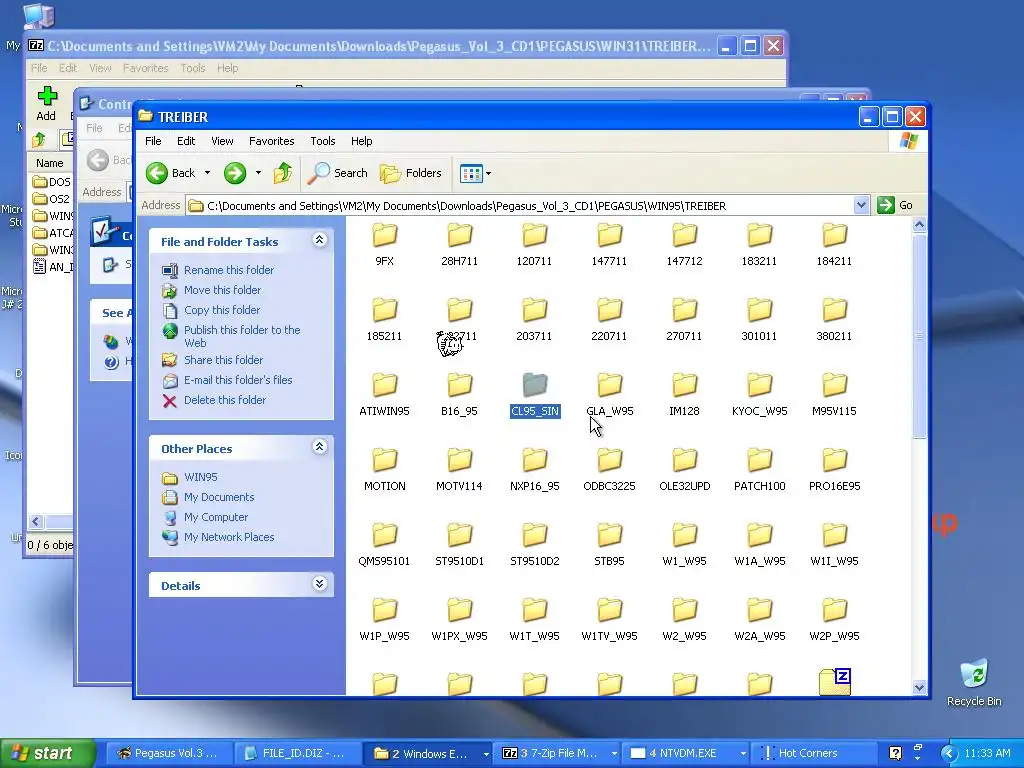
Task: Open the Back history dropdown arrow
Action: tap(207, 173)
